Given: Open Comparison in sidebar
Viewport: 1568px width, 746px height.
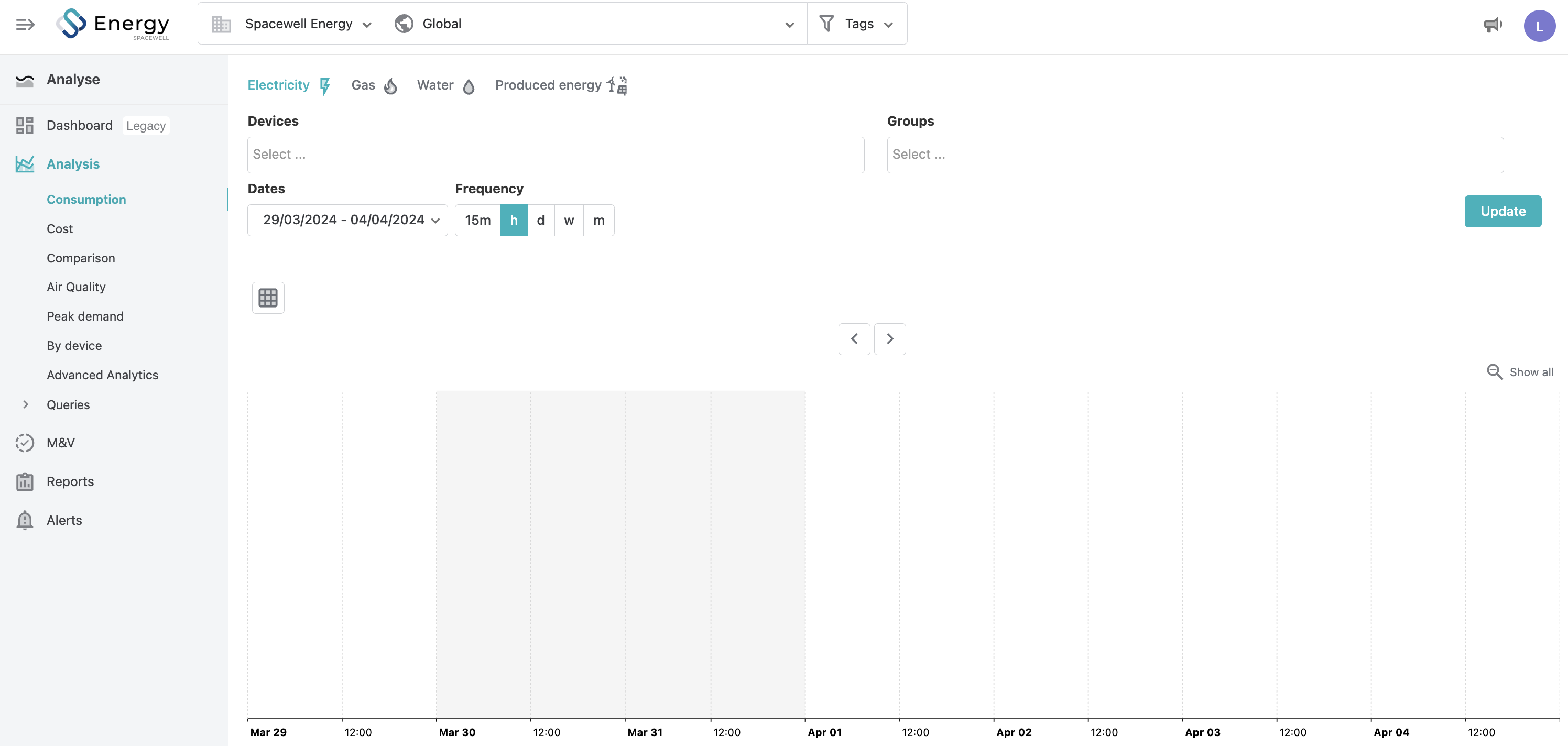Looking at the screenshot, I should (x=81, y=258).
